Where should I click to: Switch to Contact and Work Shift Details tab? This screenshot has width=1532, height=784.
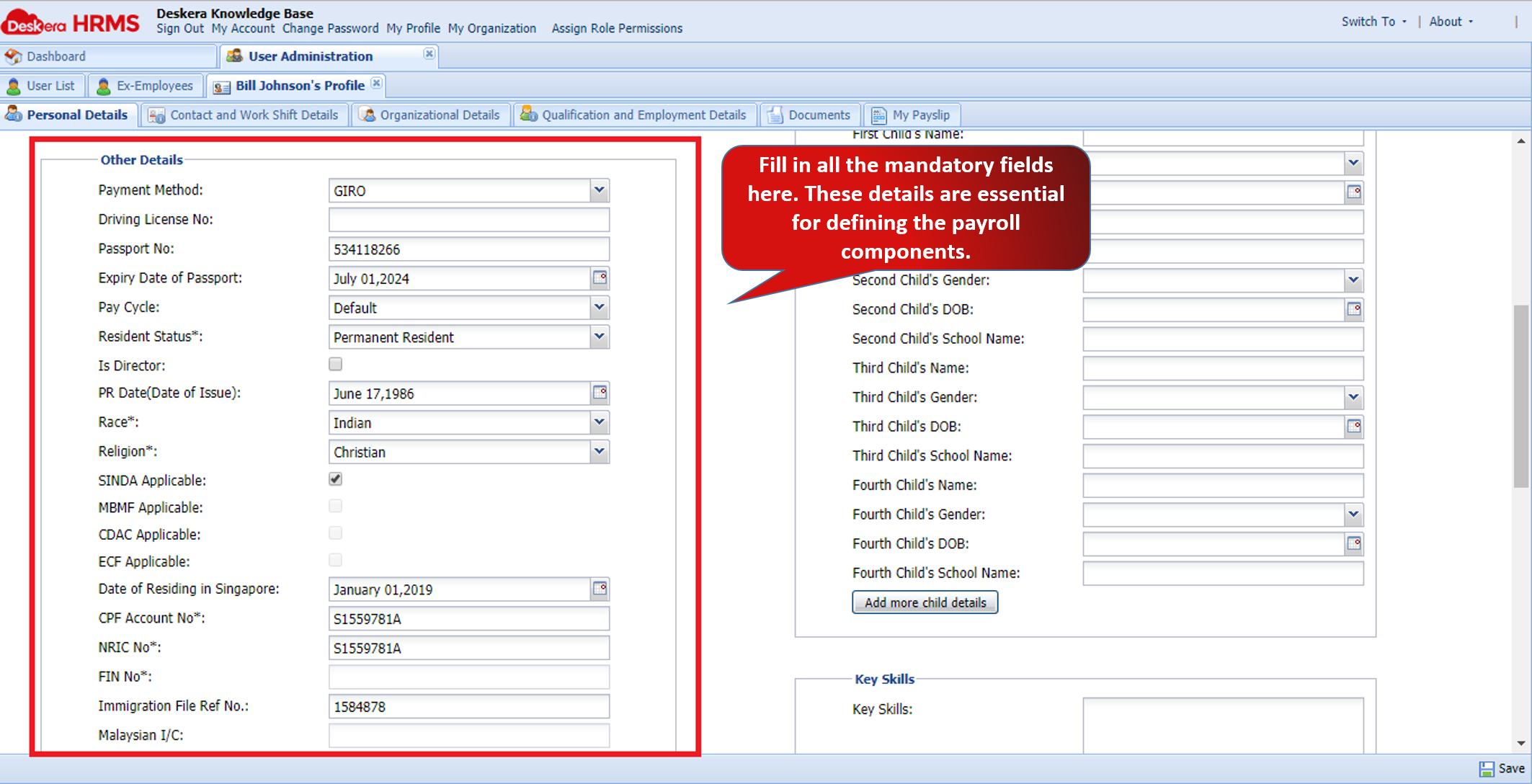pyautogui.click(x=245, y=115)
